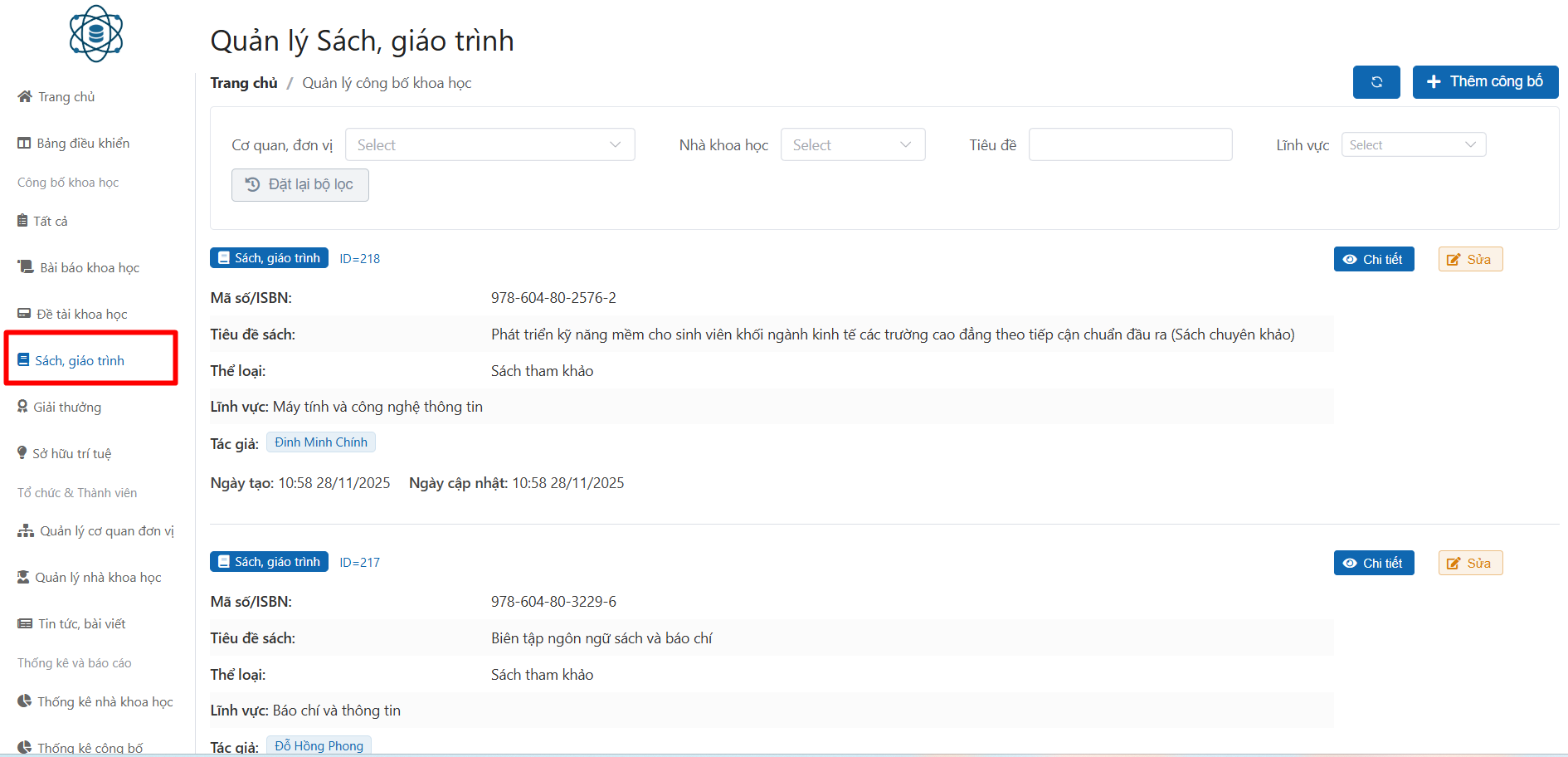Viewport: 1568px width, 757px height.
Task: Go to Đề tài khoa học menu
Action: click(81, 315)
